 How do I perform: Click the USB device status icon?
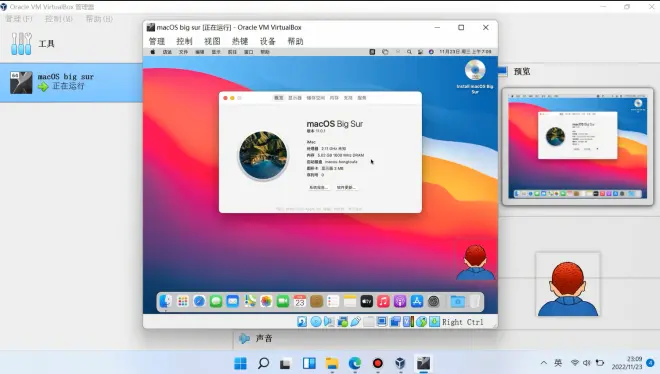tap(355, 322)
